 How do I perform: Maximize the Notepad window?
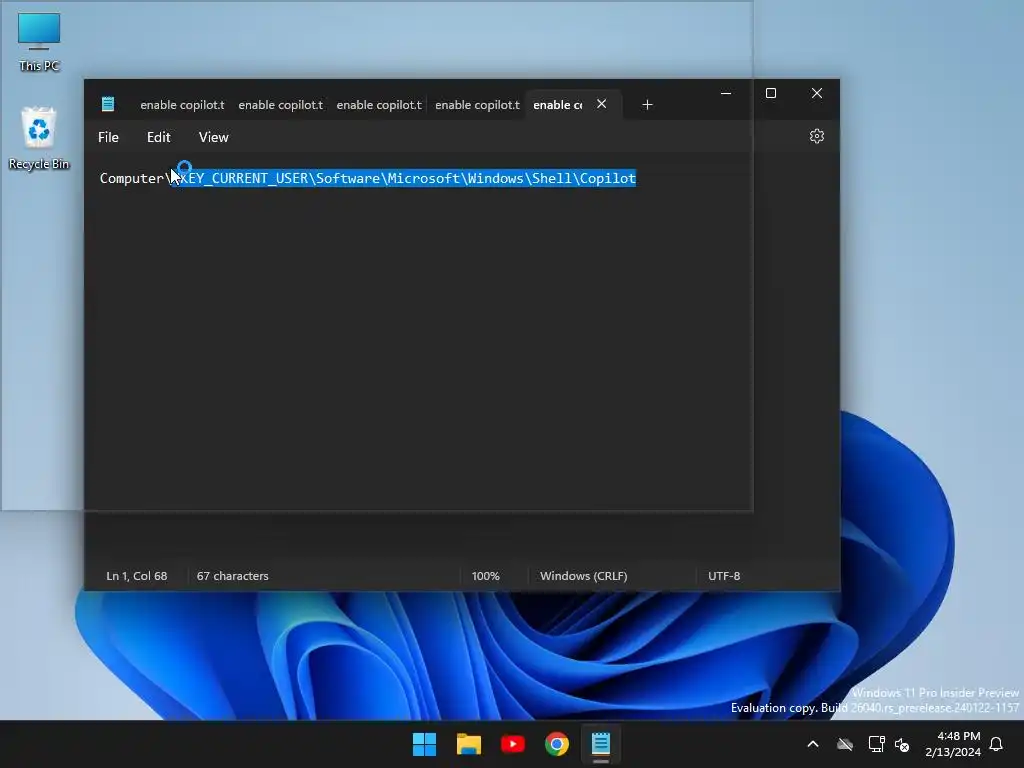[x=771, y=93]
